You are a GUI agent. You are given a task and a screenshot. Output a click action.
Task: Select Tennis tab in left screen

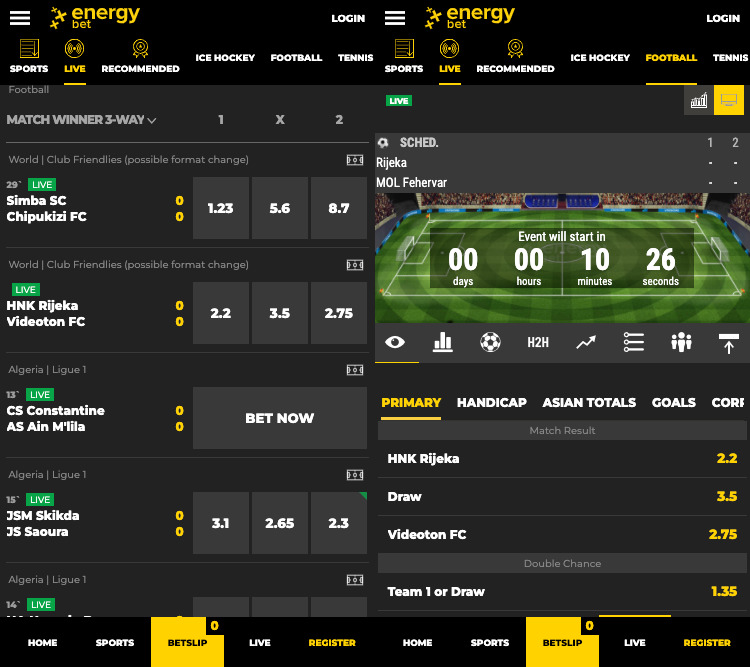pos(355,57)
